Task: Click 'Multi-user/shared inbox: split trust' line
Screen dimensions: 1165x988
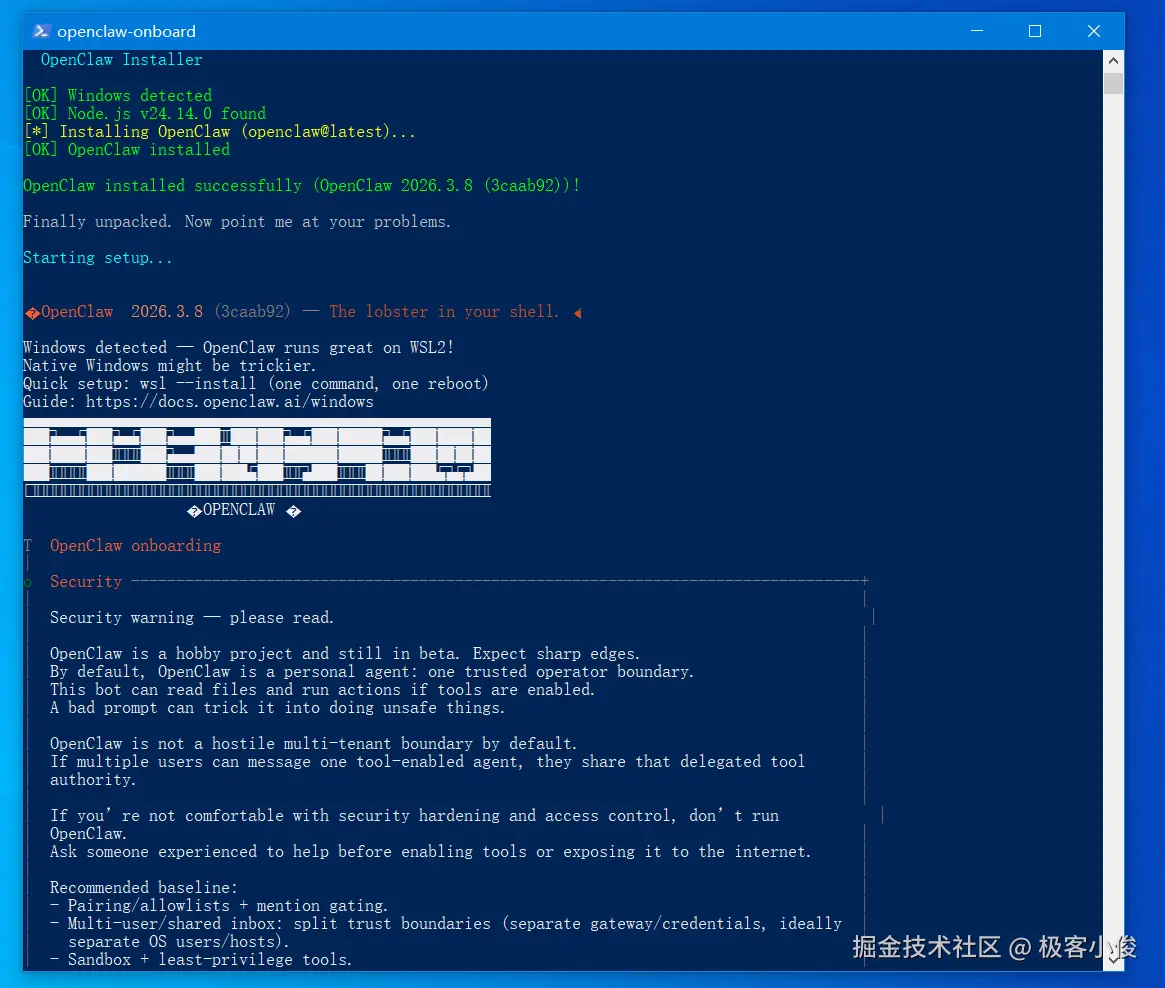Action: [446, 924]
